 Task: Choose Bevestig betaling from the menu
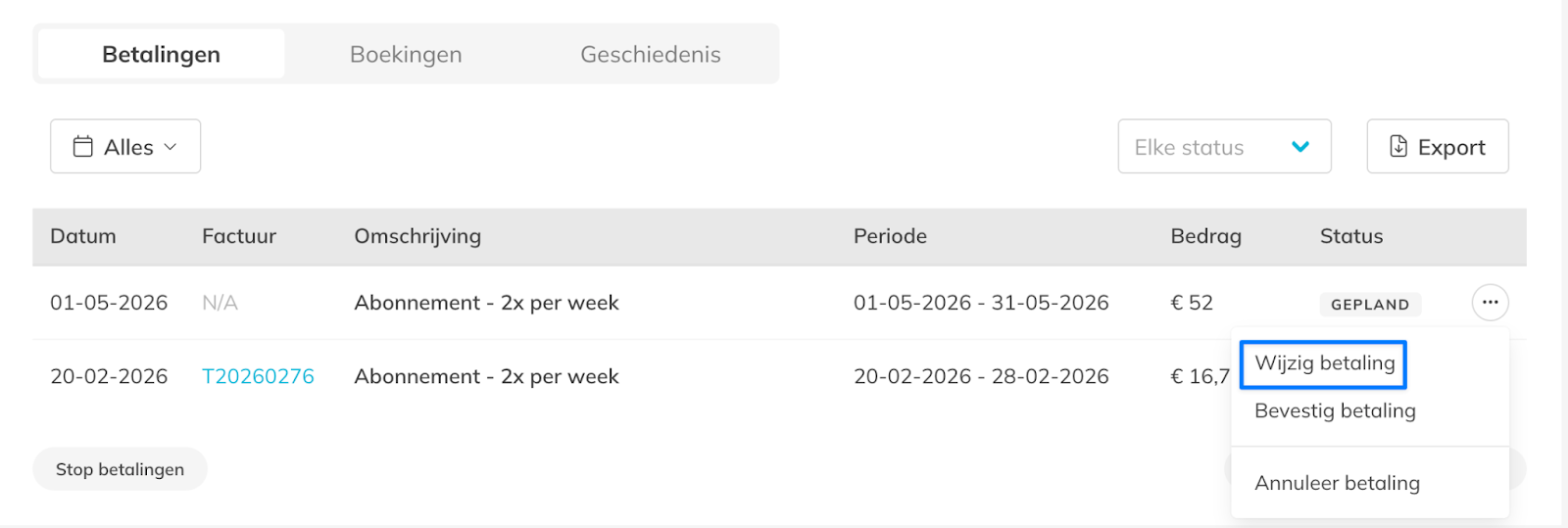[1335, 411]
